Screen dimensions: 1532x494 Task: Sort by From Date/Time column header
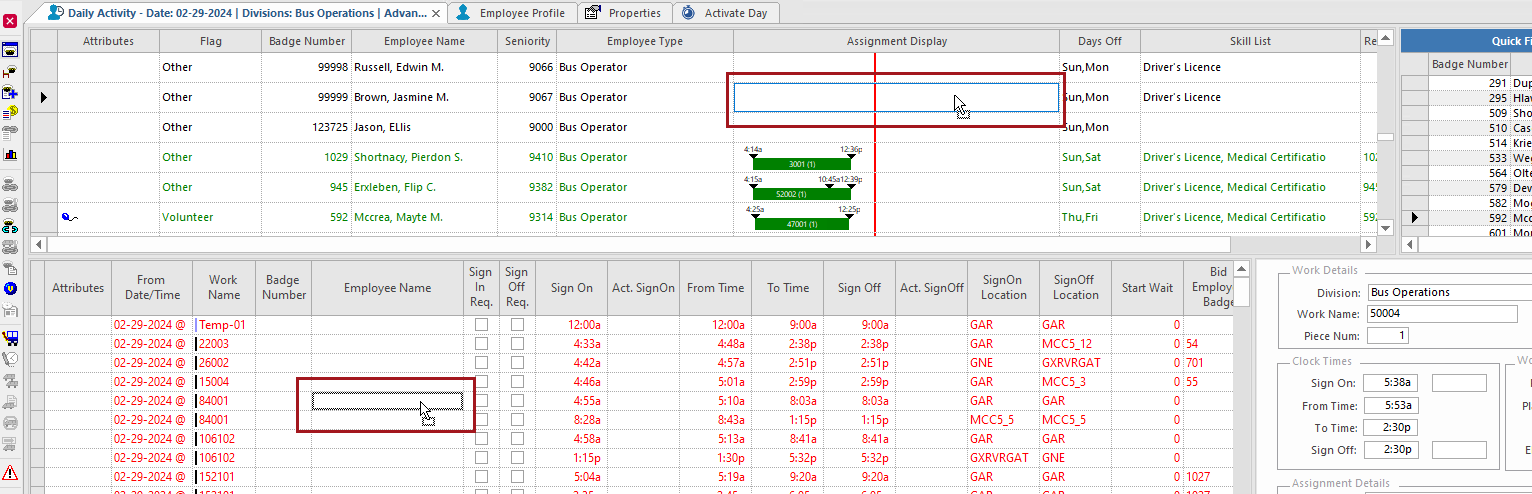click(151, 287)
